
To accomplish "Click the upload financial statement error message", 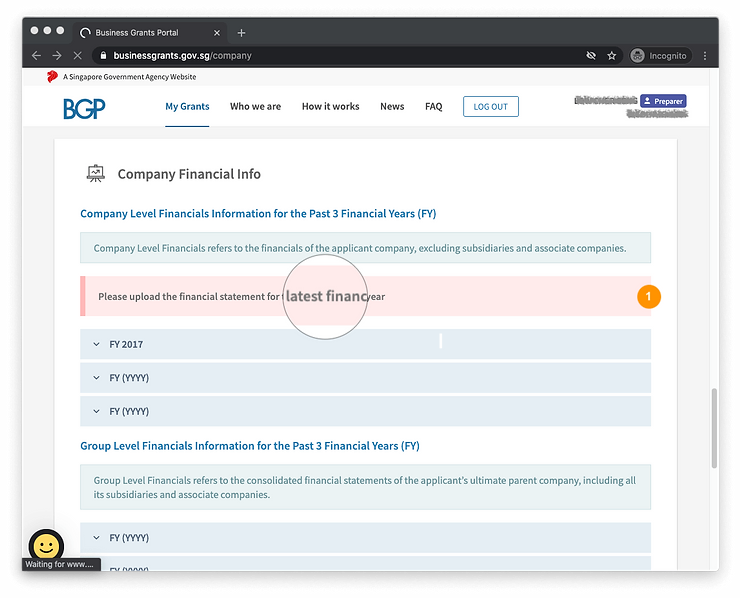I will coord(365,296).
